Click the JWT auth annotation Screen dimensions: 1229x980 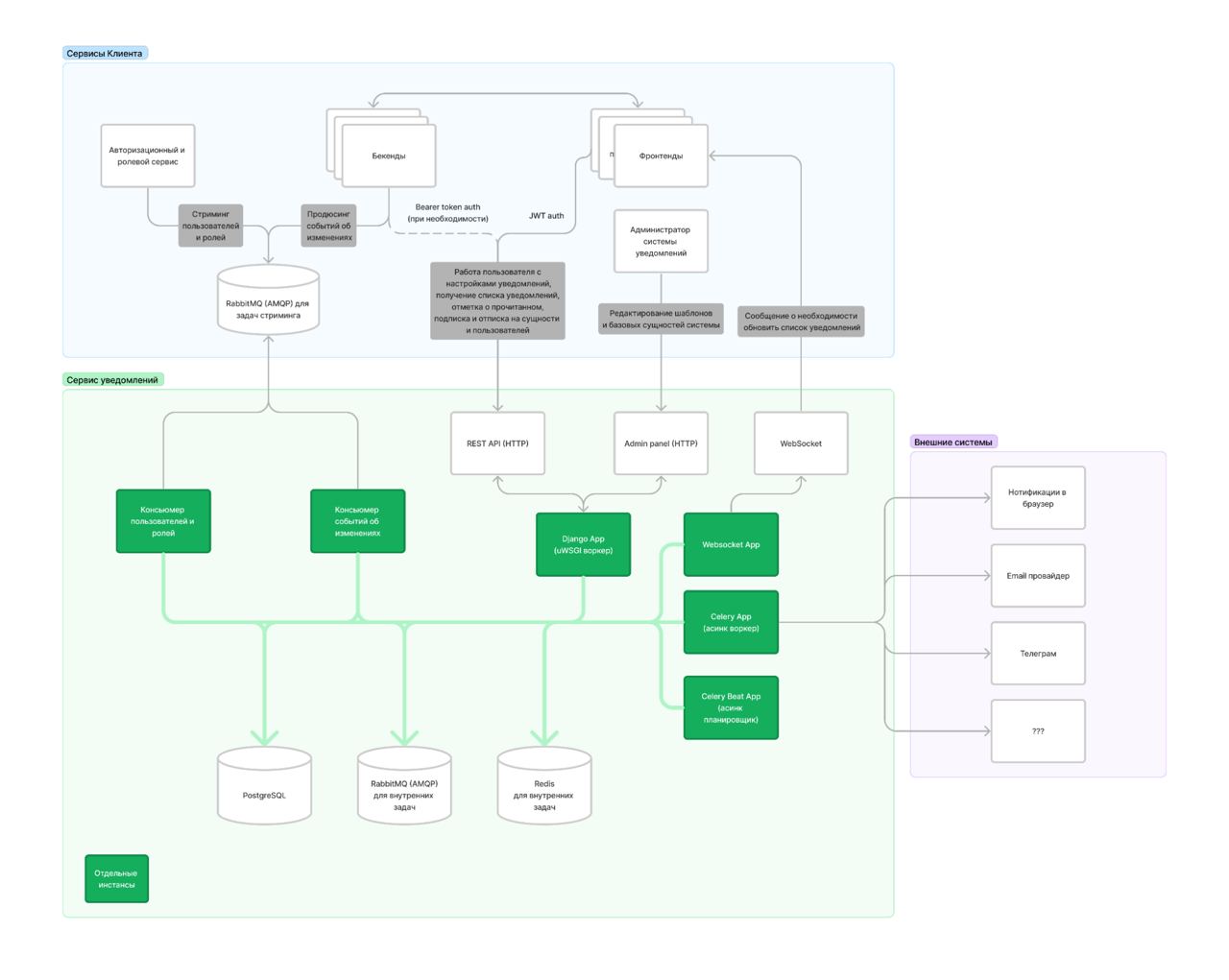point(546,216)
